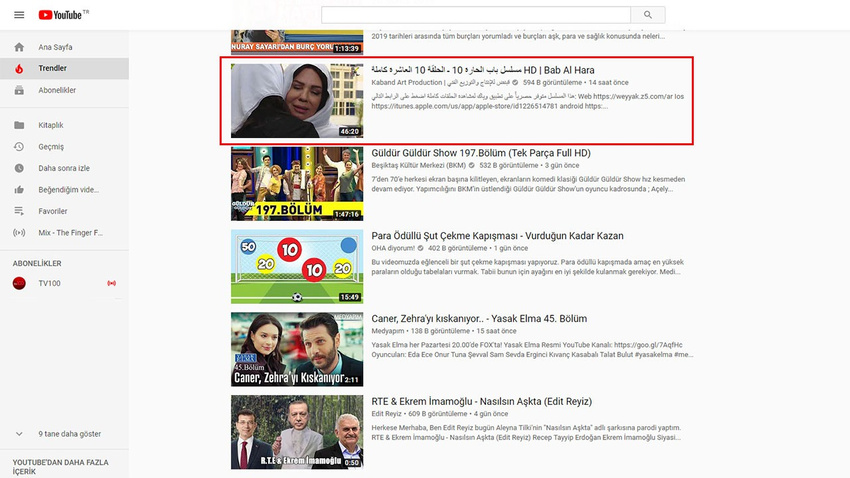Click '532 B görüntüleme' view count

coord(508,165)
